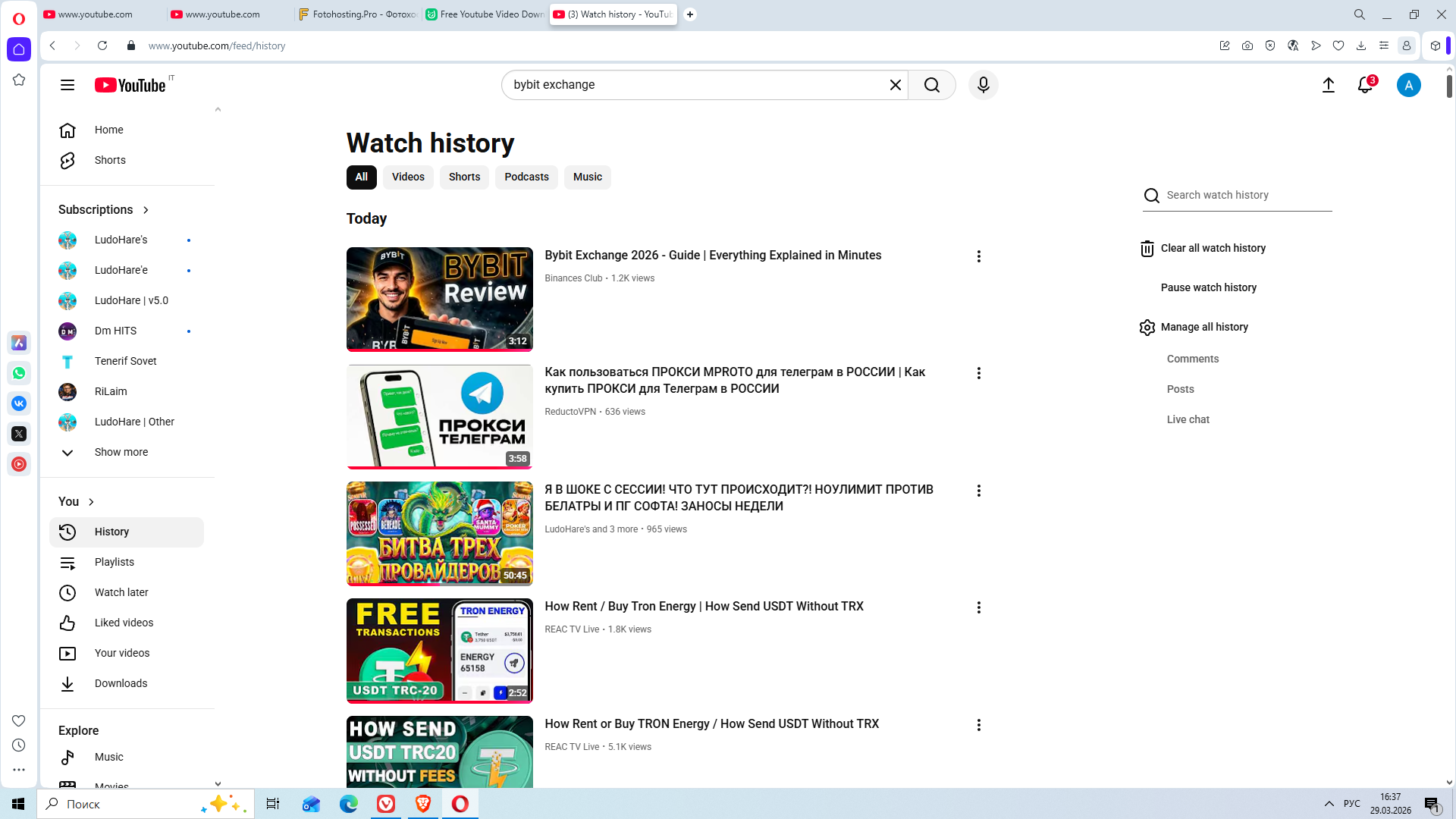Select the Shorts filter chip
The width and height of the screenshot is (1456, 819).
(x=464, y=177)
